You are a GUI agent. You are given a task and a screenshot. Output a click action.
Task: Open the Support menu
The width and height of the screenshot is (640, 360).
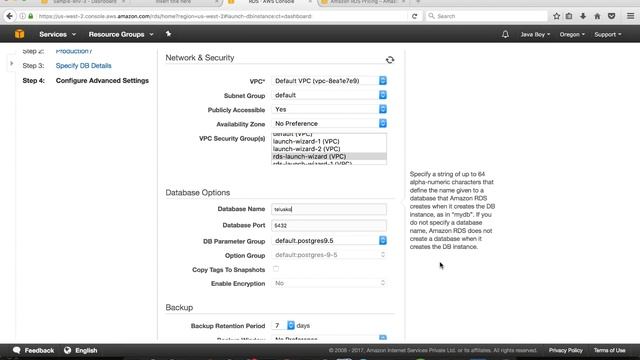pyautogui.click(x=608, y=34)
